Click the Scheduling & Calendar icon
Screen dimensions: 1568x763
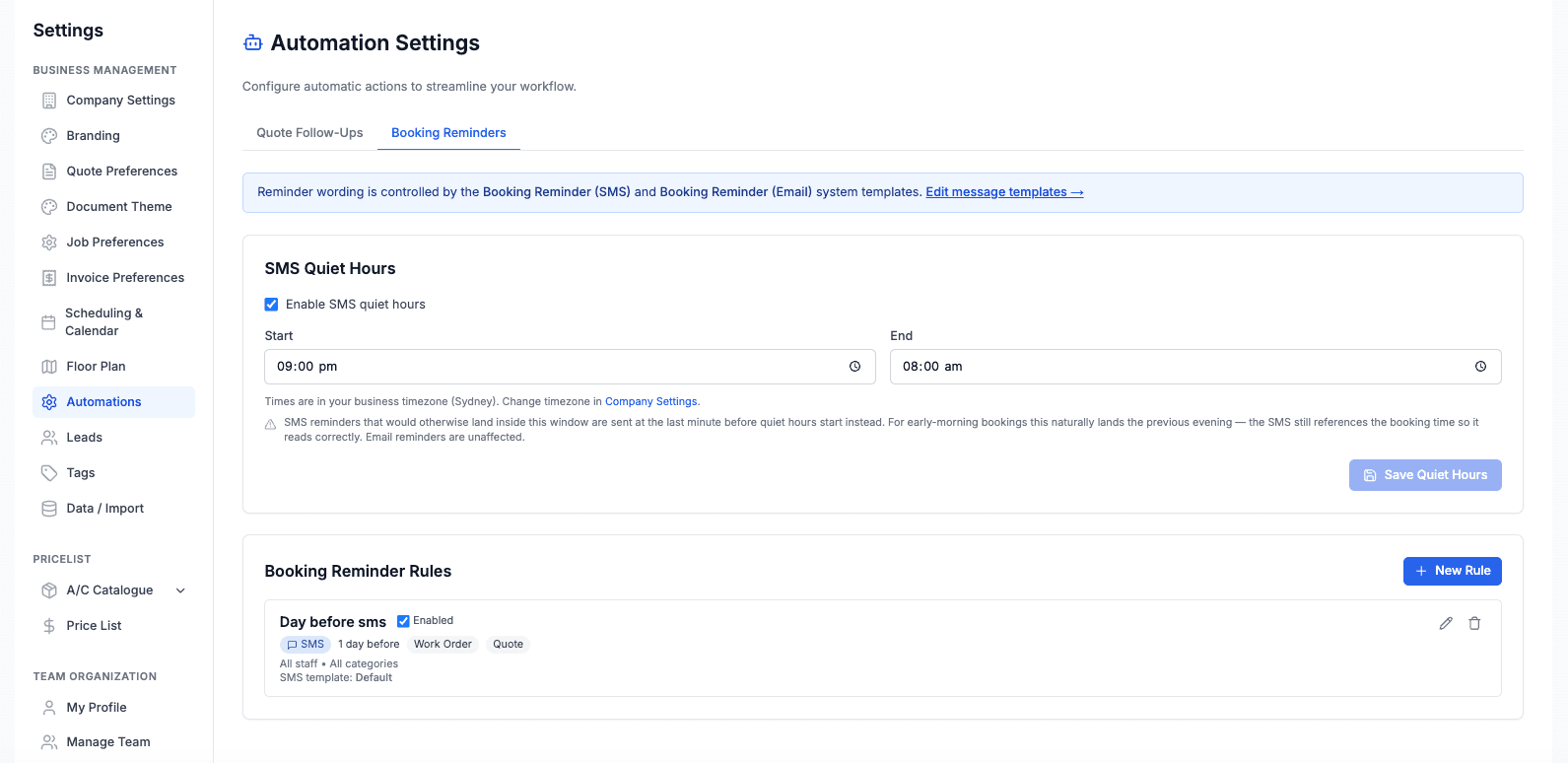point(48,322)
